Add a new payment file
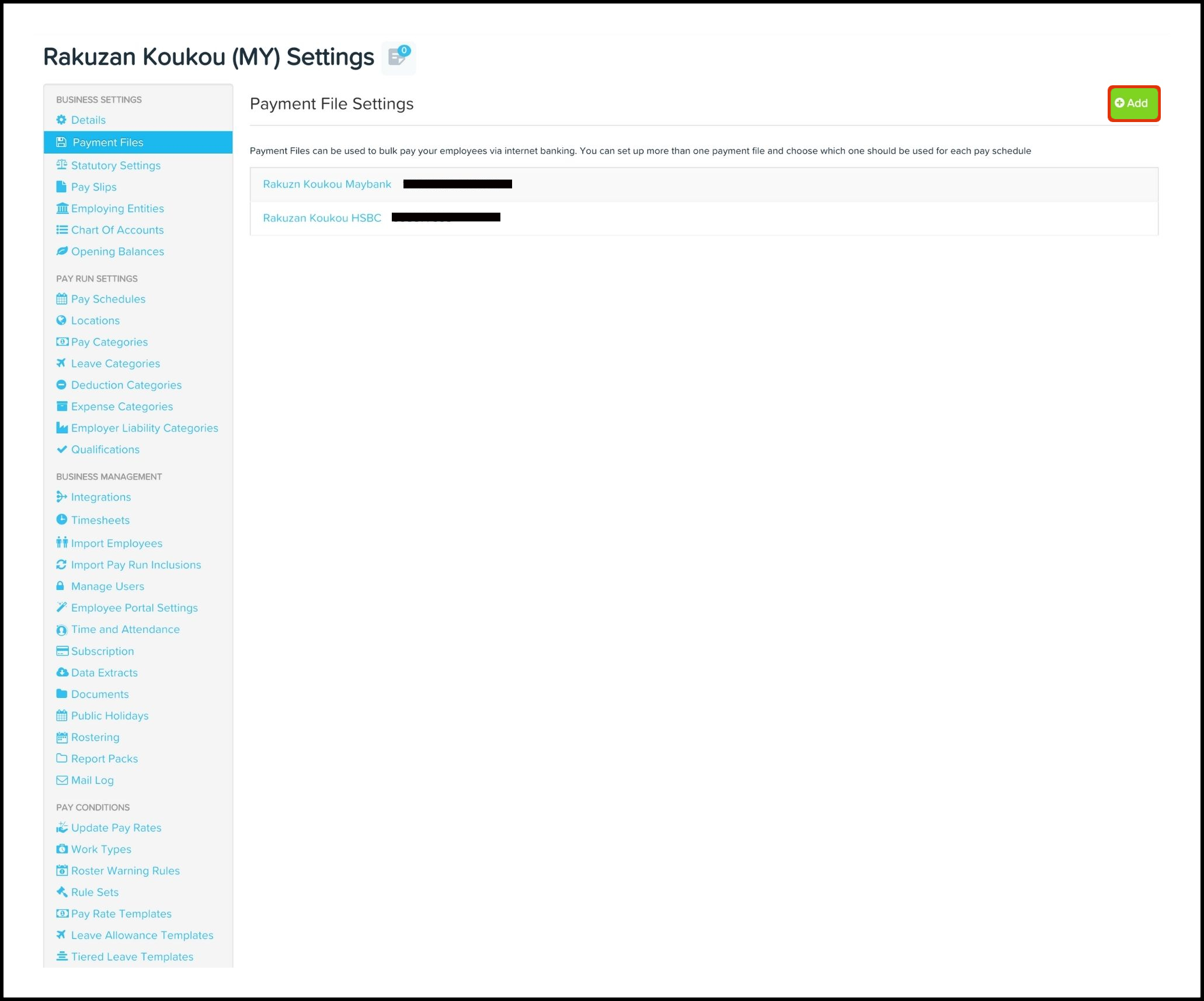 [x=1133, y=103]
